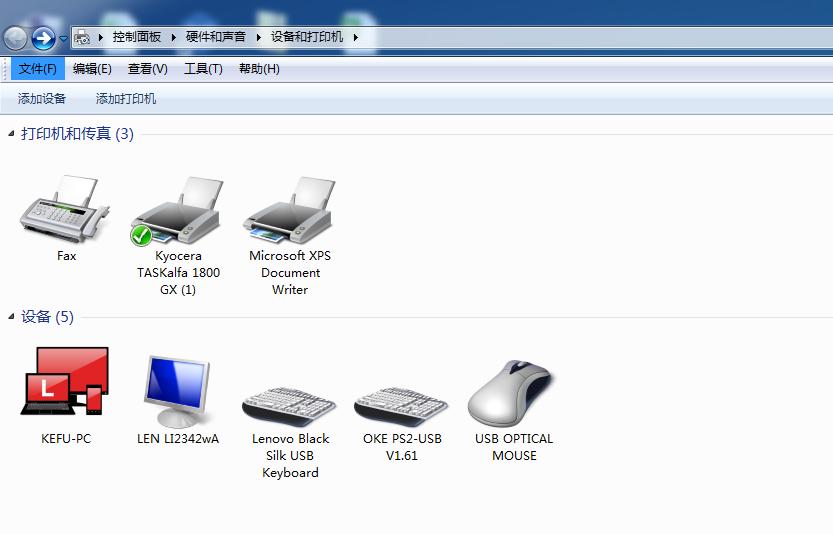Open the recent pages dropdown arrow
Viewport: 833px width, 534px height.
click(64, 38)
